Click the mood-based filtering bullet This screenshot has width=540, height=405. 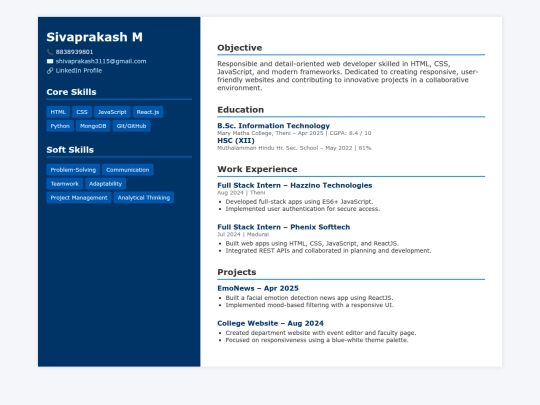[x=310, y=305]
